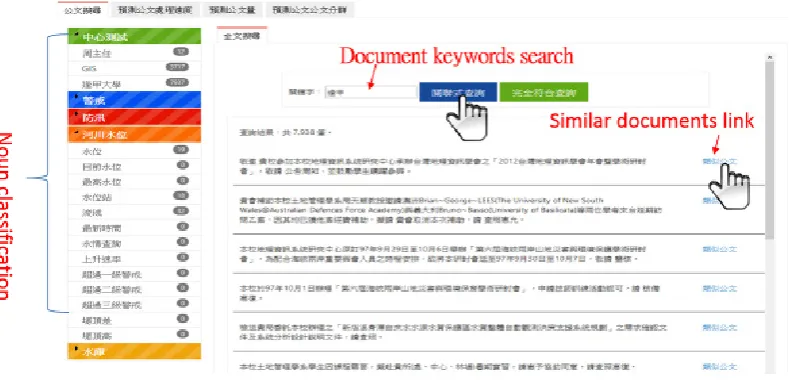789x386 pixels.
Task: Select the 堤頂高 keyword item
Action: [x=134, y=335]
